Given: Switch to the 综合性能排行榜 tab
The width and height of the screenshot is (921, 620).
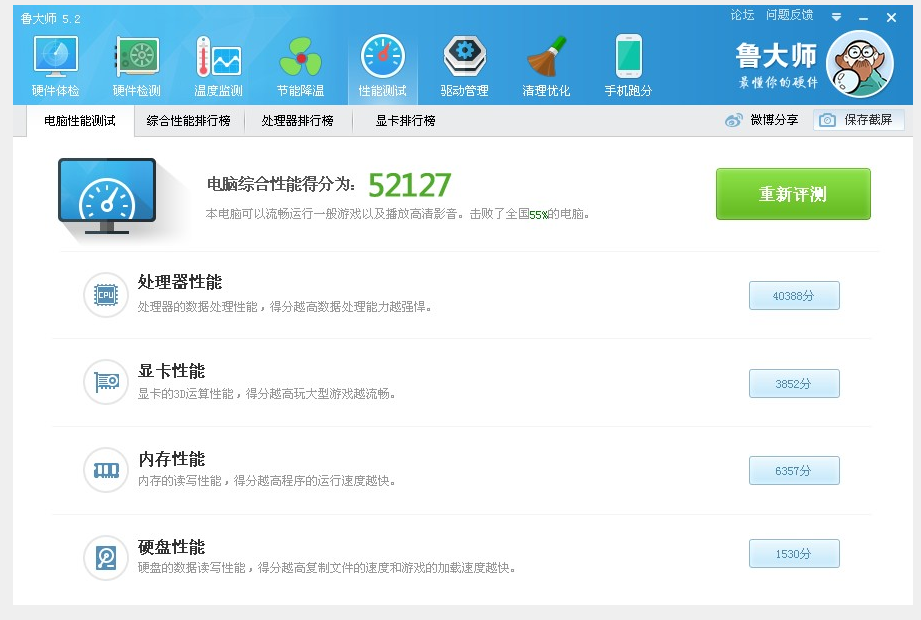Looking at the screenshot, I should click(x=188, y=121).
